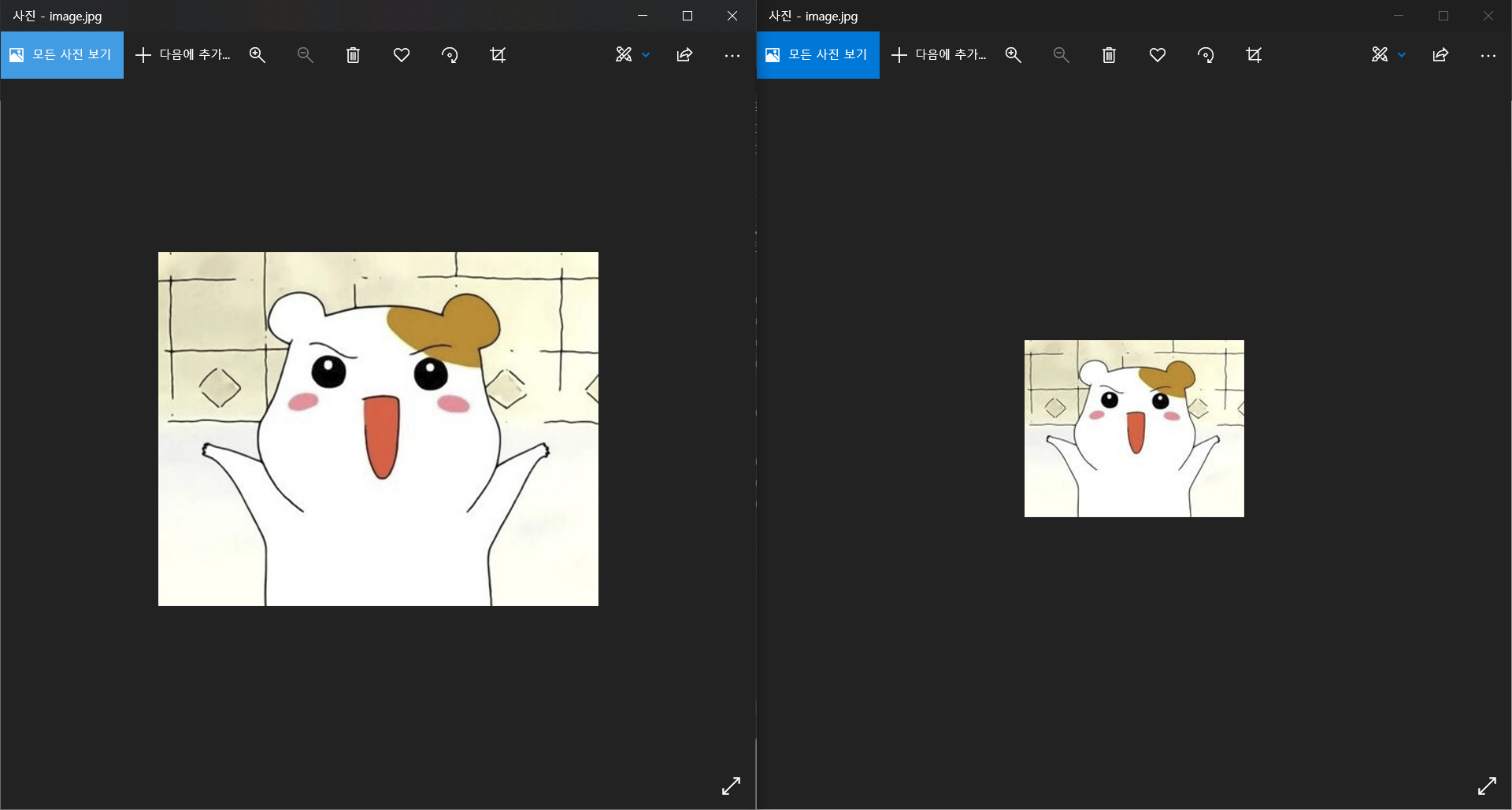Zoom out using magnifier in left window

point(306,55)
